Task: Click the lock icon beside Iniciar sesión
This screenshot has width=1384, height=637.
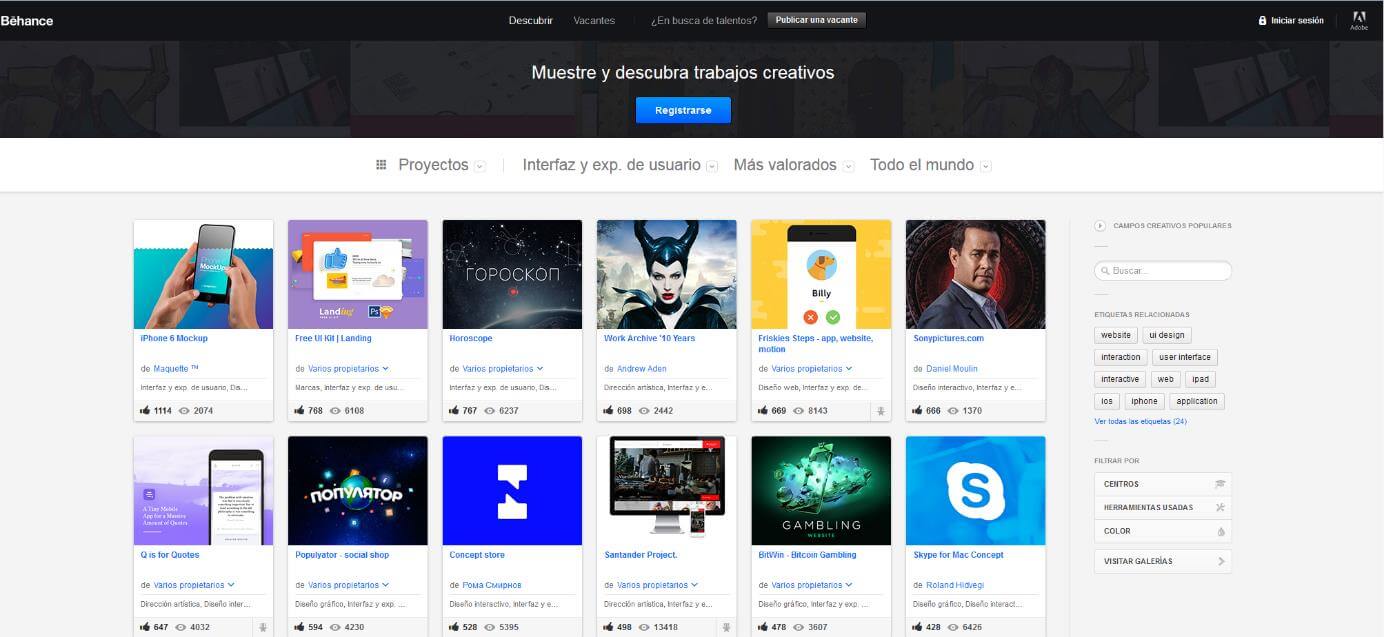Action: pos(1263,20)
